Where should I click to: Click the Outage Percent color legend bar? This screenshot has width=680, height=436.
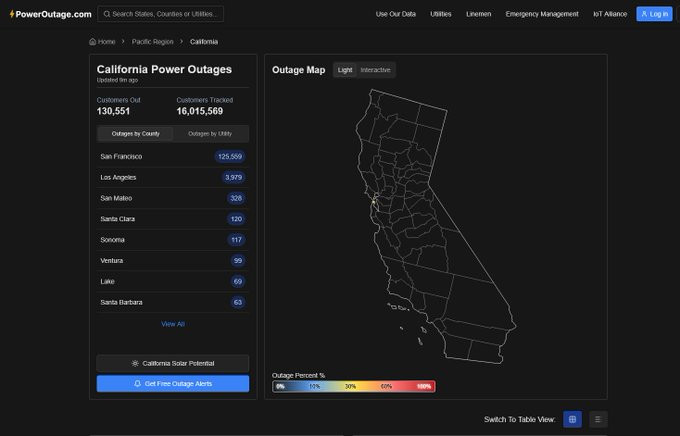coord(353,386)
